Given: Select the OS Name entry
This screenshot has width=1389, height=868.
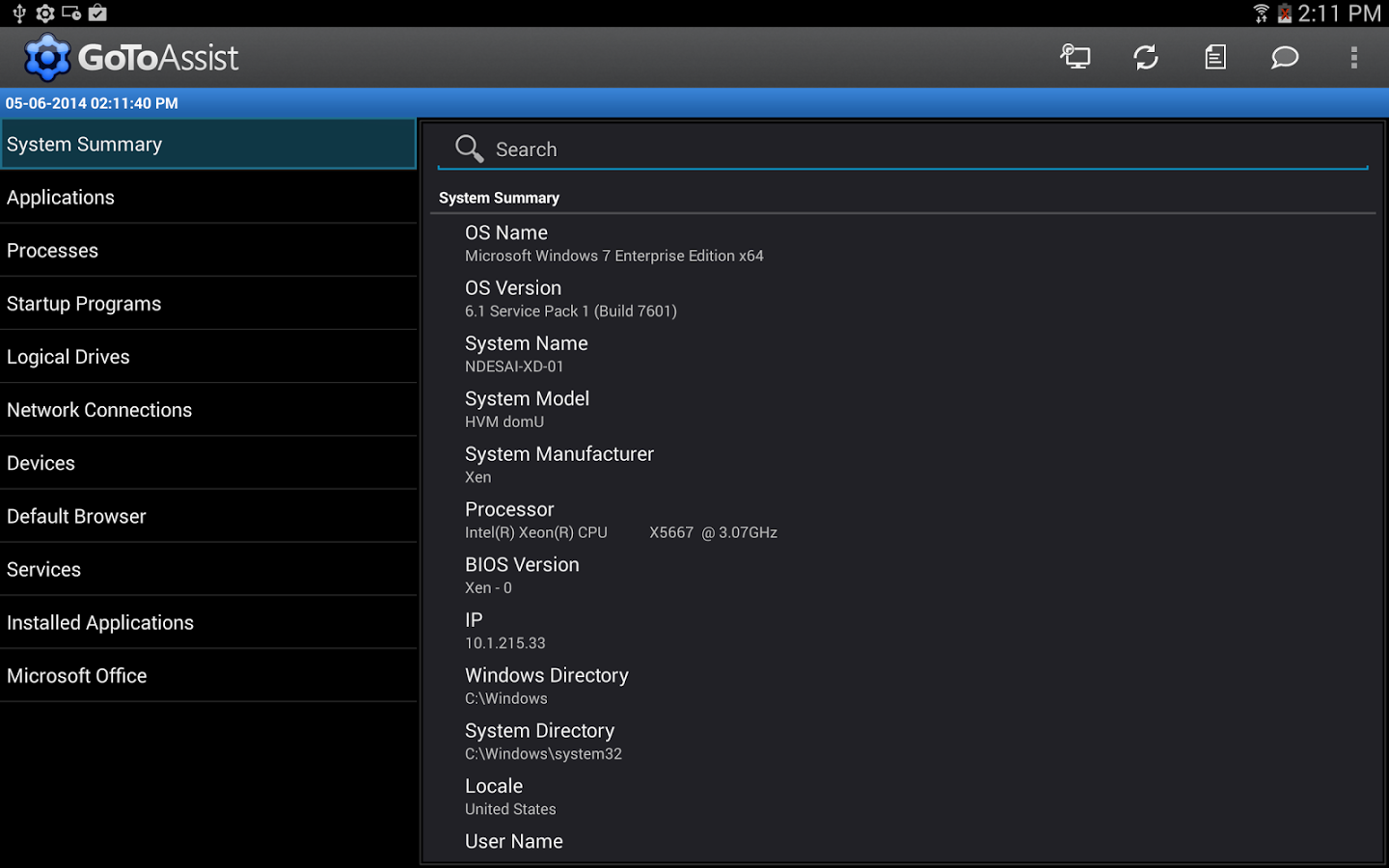Looking at the screenshot, I should [x=903, y=243].
